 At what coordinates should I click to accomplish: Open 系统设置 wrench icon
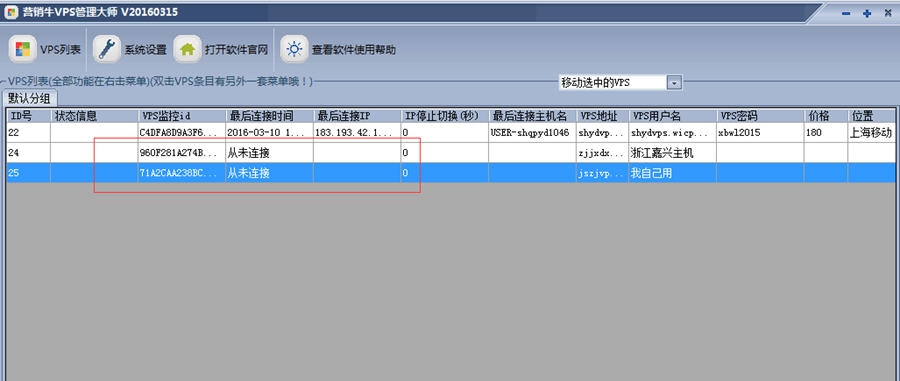[x=107, y=49]
